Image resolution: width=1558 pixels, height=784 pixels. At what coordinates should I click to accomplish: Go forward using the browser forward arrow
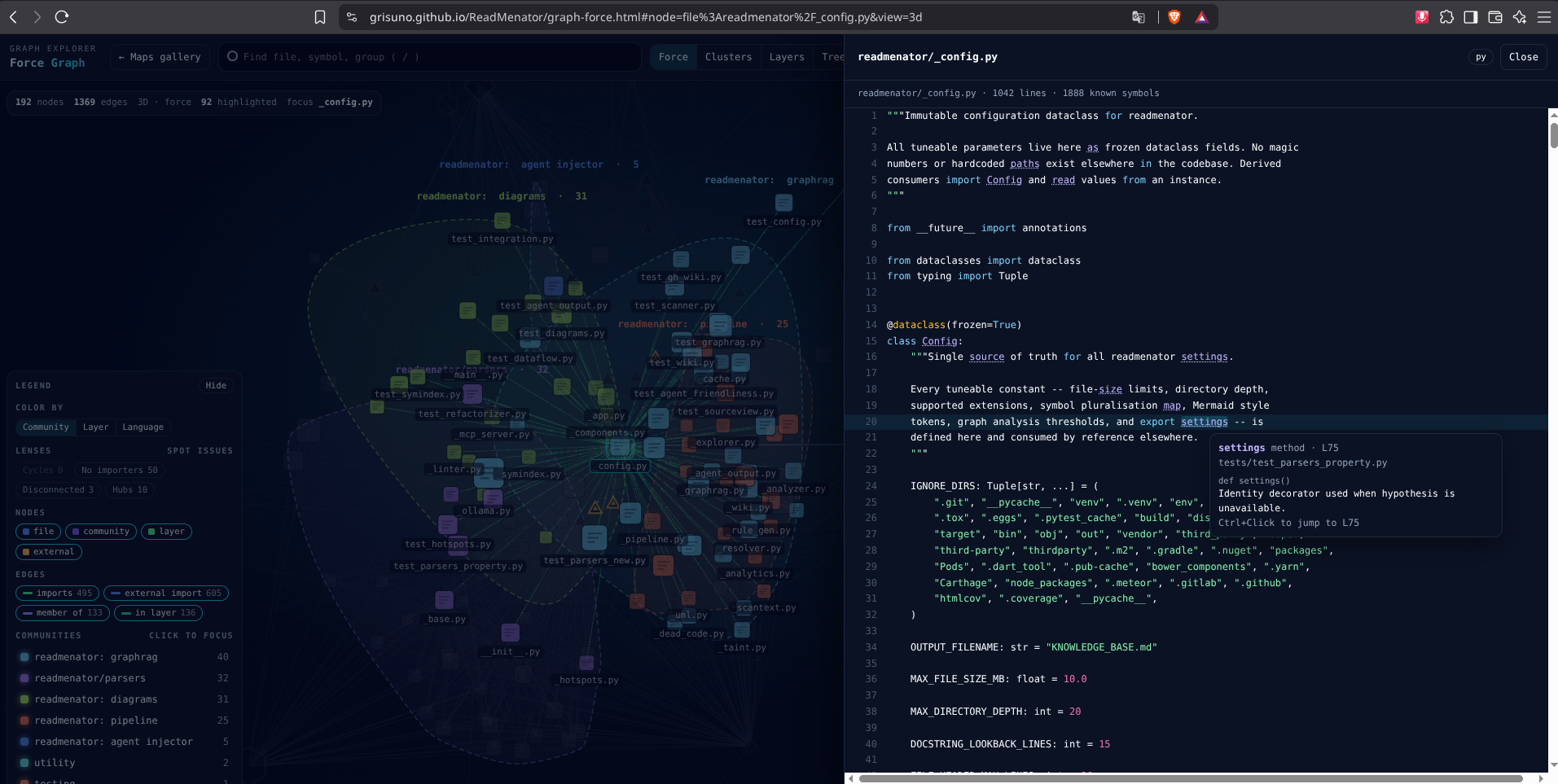pos(37,16)
